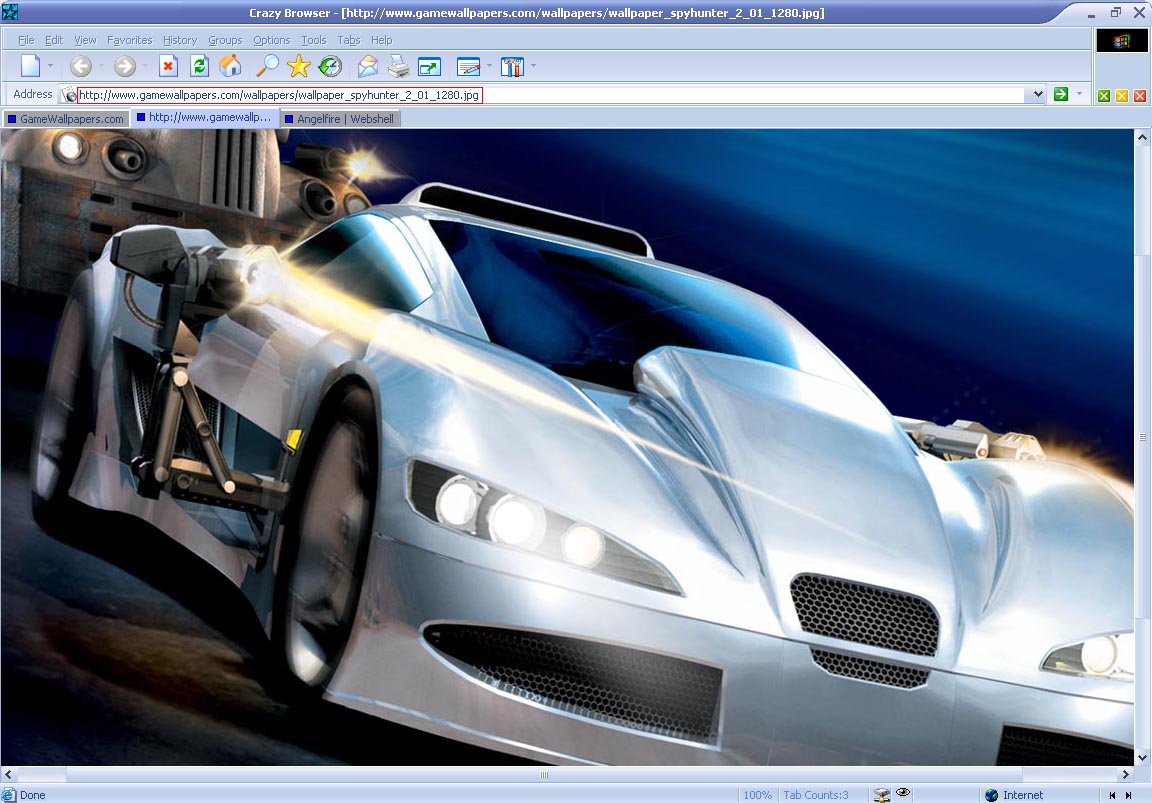The image size is (1152, 803).
Task: Toggle the eye icon in status bar
Action: click(903, 794)
